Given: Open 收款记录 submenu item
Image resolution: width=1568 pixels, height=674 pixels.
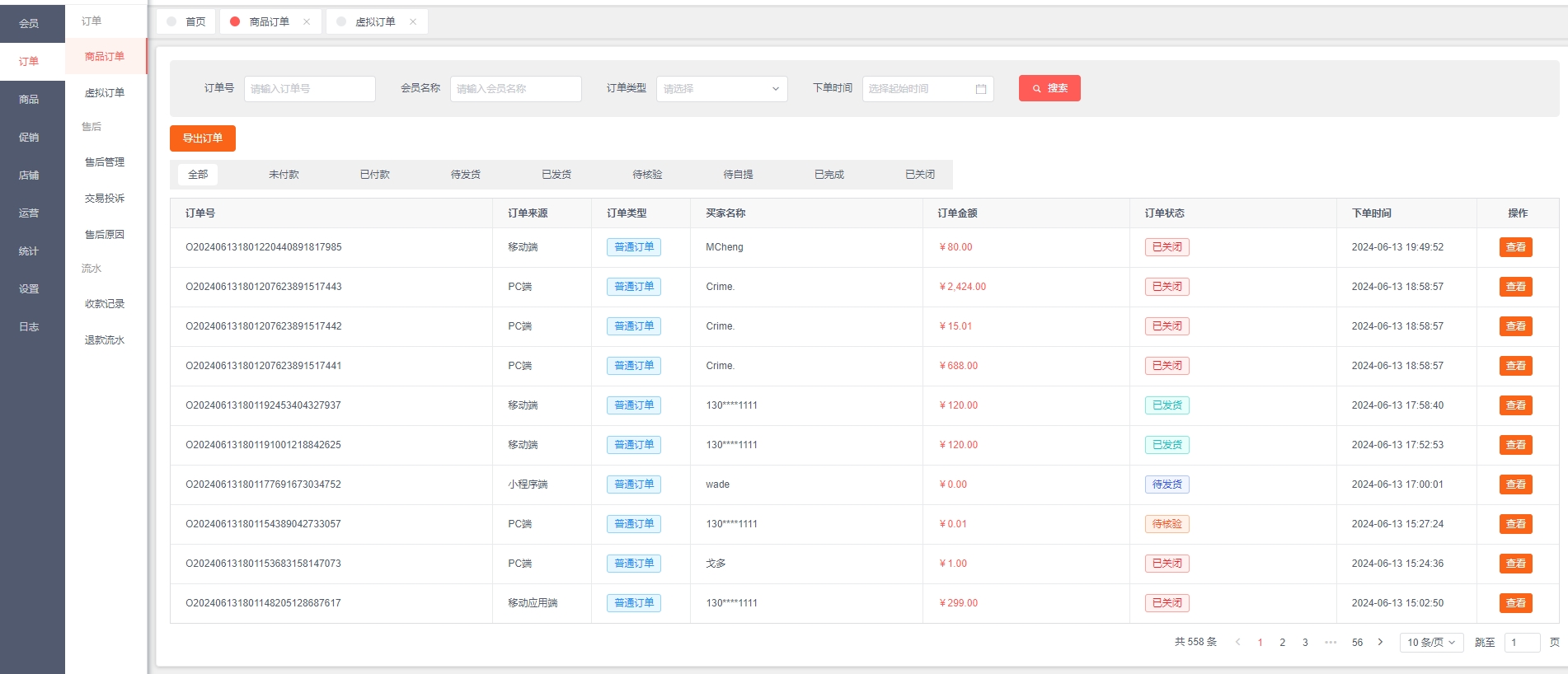Looking at the screenshot, I should [x=106, y=304].
